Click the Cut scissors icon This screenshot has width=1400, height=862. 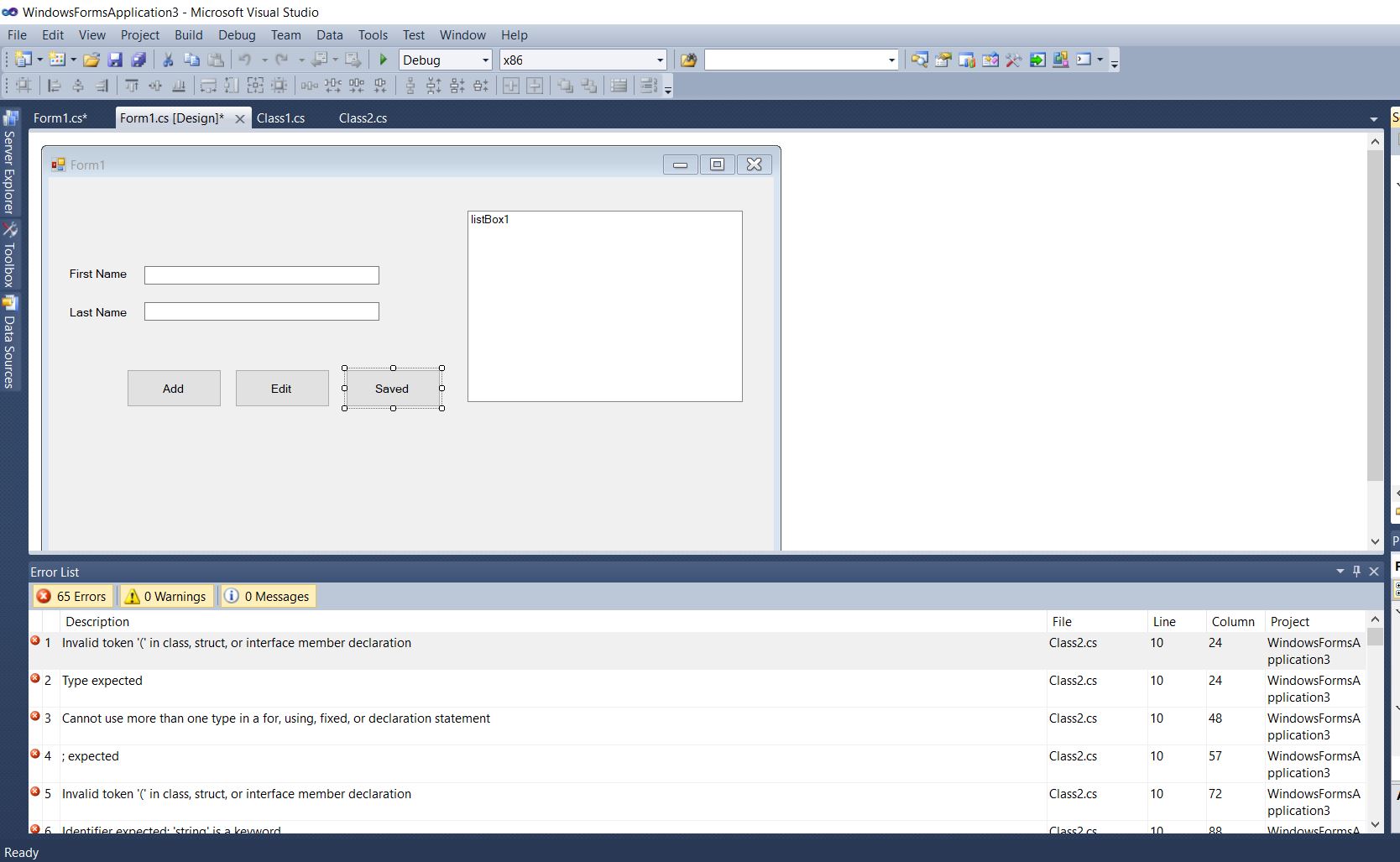click(168, 60)
